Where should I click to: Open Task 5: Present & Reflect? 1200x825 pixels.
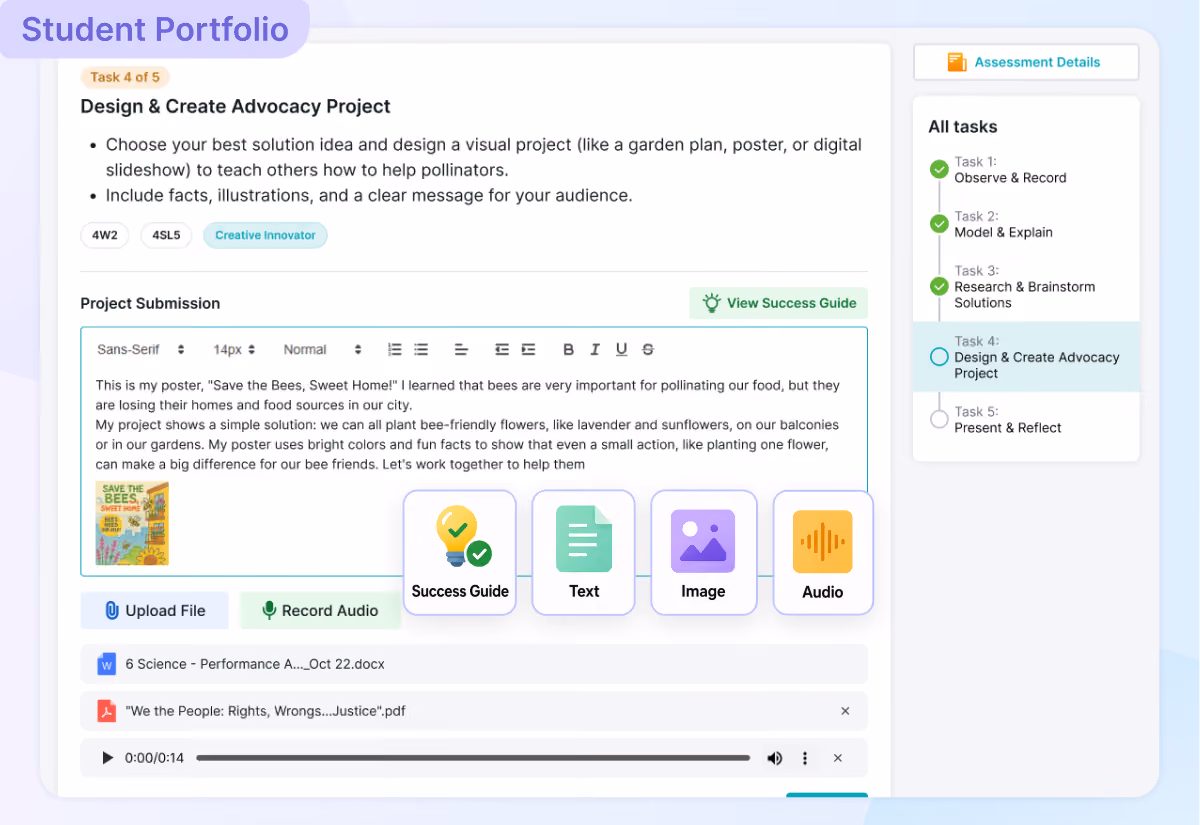pos(1008,420)
